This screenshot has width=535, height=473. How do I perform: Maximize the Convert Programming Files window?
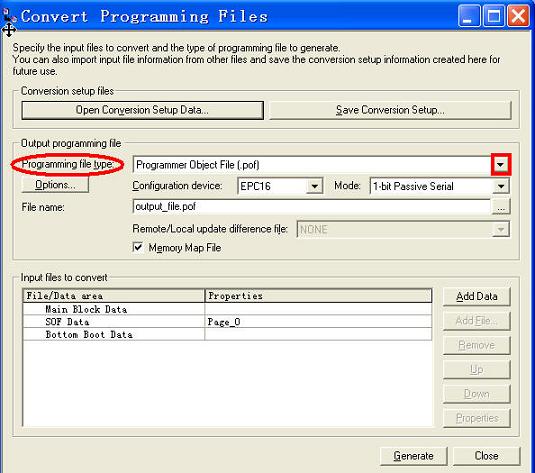(493, 16)
